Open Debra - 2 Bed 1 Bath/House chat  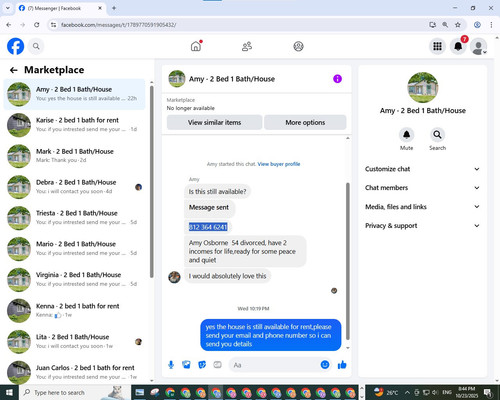pos(74,187)
